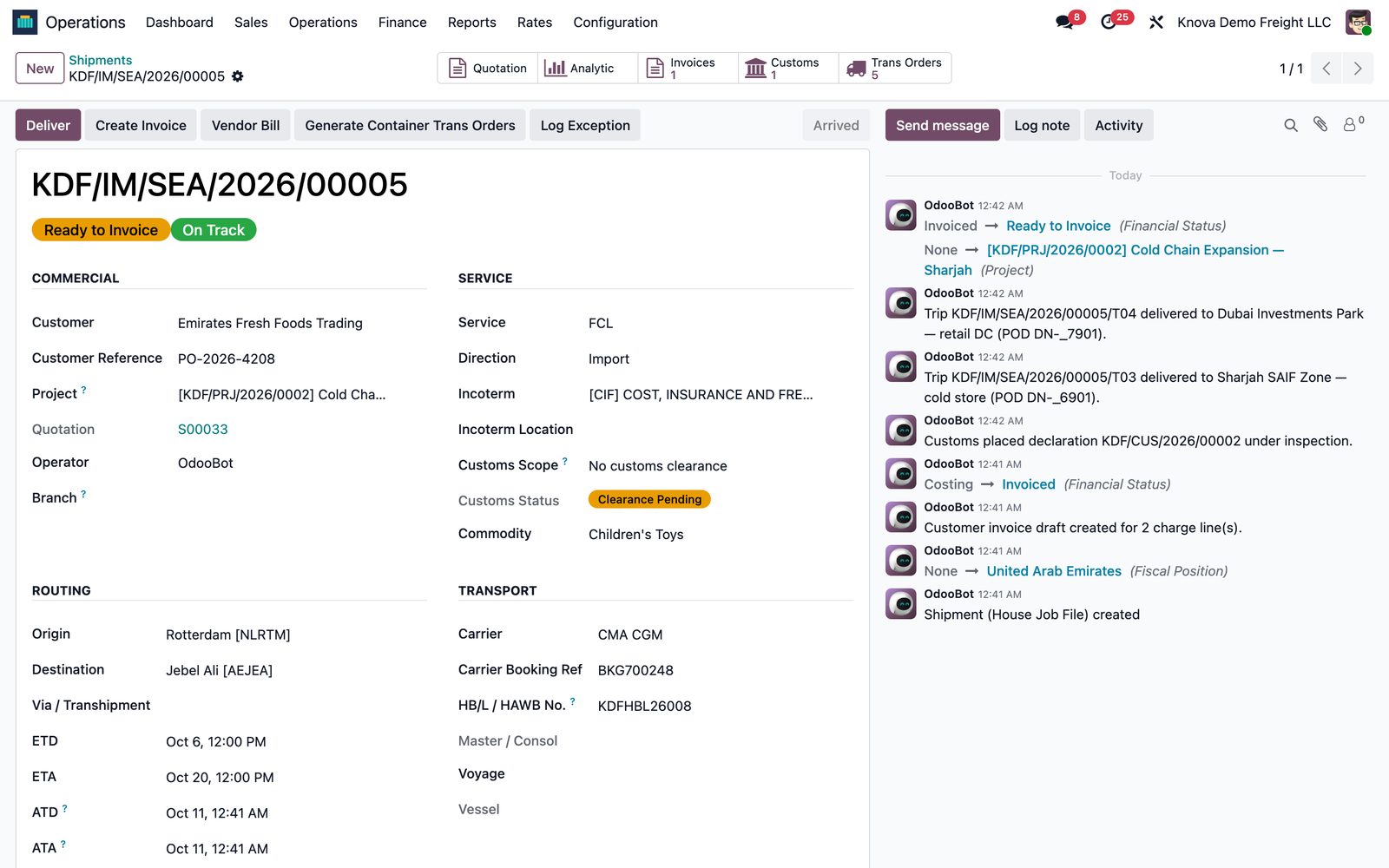This screenshot has width=1389, height=868.
Task: Open the Direction field showing Import
Action: tap(720, 358)
